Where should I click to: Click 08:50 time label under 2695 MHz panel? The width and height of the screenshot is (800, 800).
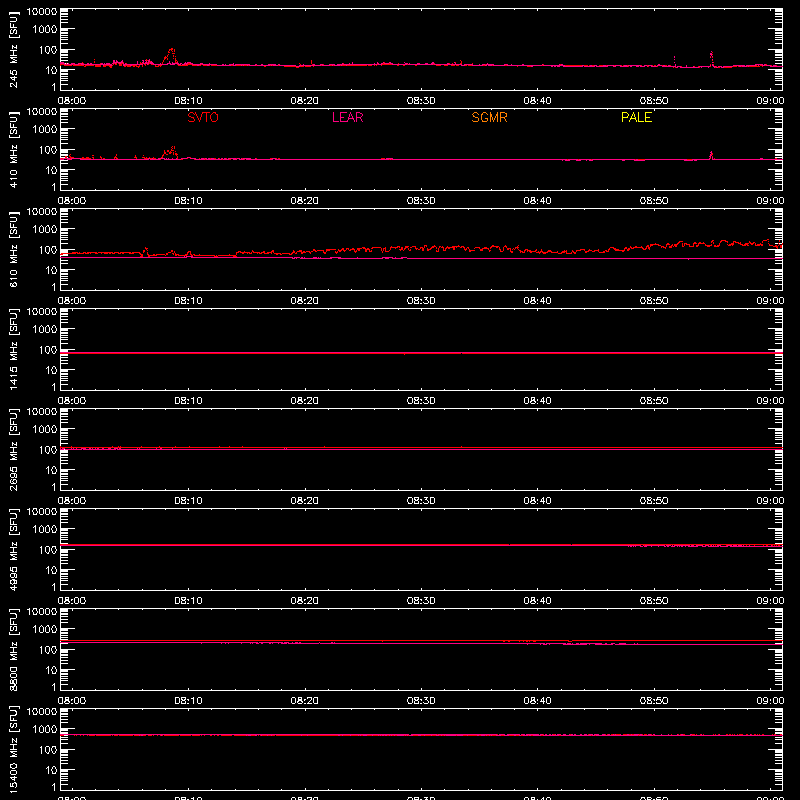(654, 501)
